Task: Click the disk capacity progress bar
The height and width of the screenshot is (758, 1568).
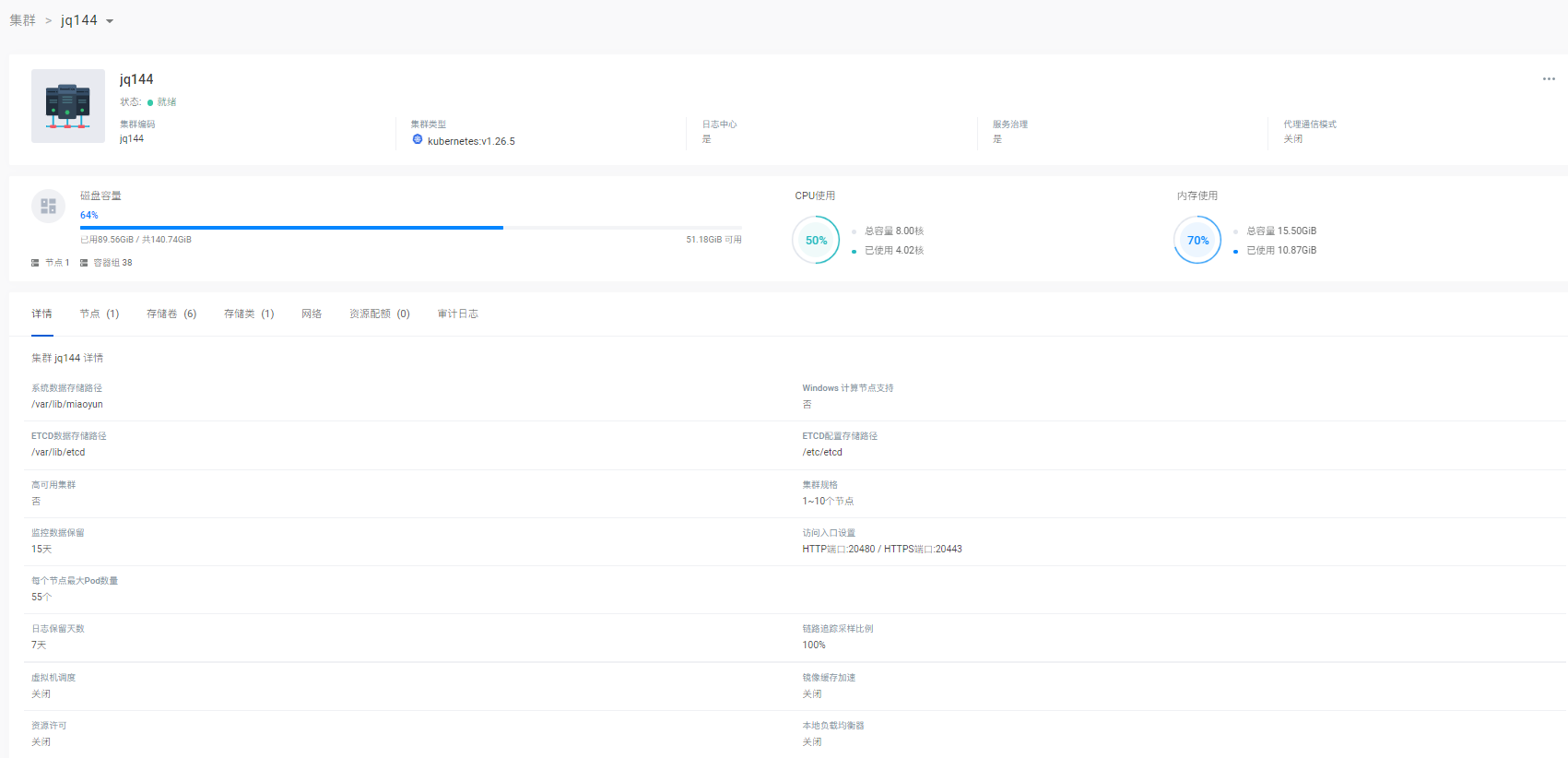Action: coord(410,227)
